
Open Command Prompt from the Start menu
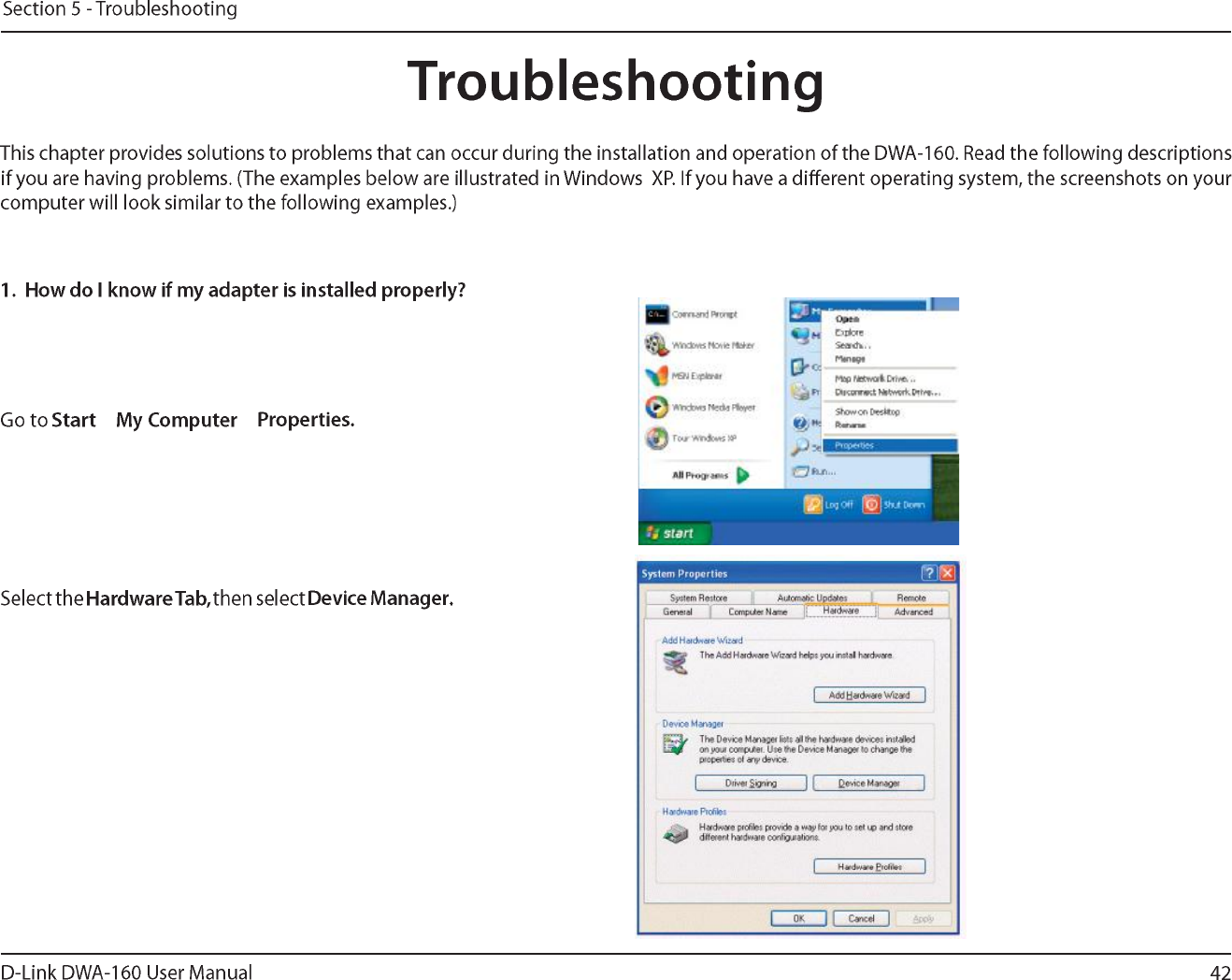click(692, 315)
